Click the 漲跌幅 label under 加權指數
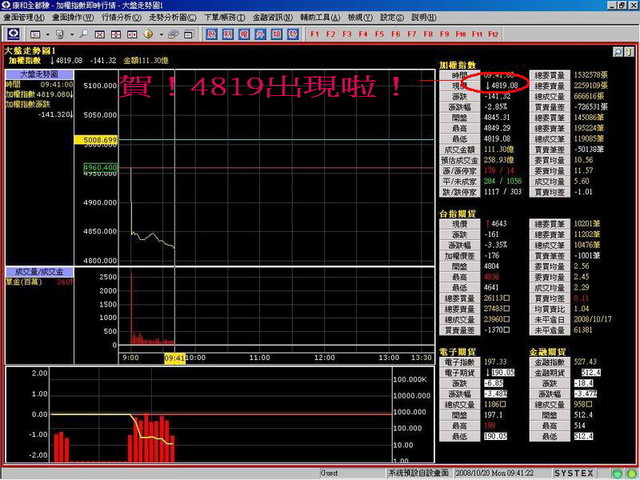This screenshot has width=640, height=480. click(x=460, y=107)
